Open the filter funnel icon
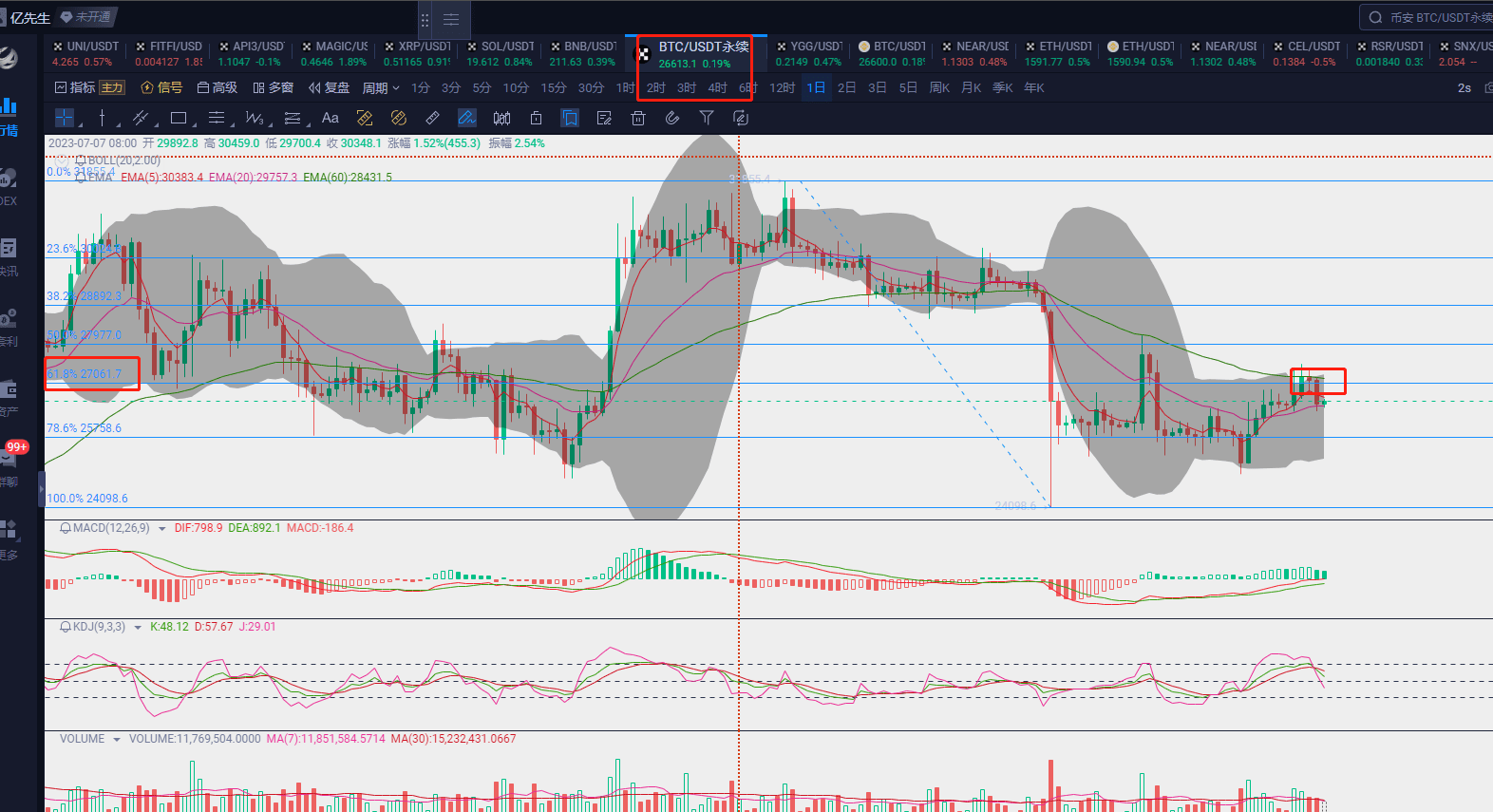The image size is (1493, 812). click(x=707, y=118)
